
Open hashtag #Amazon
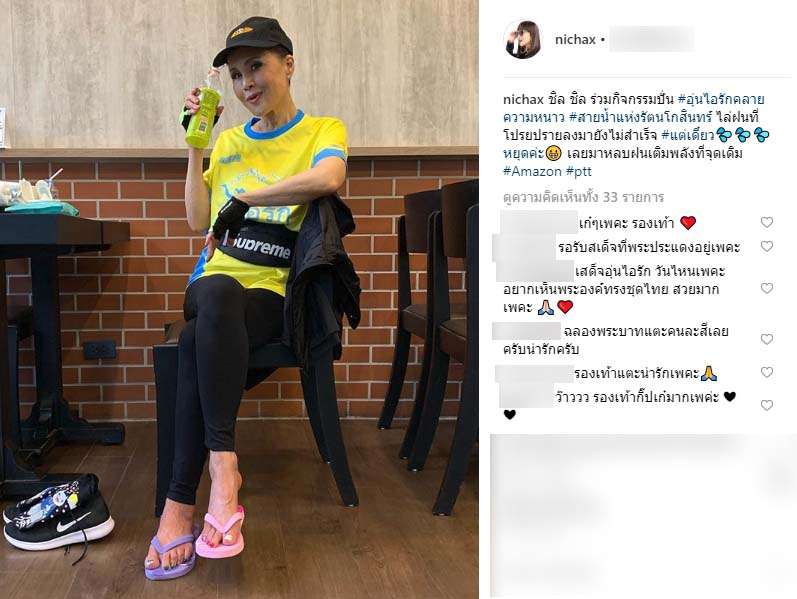click(x=532, y=171)
